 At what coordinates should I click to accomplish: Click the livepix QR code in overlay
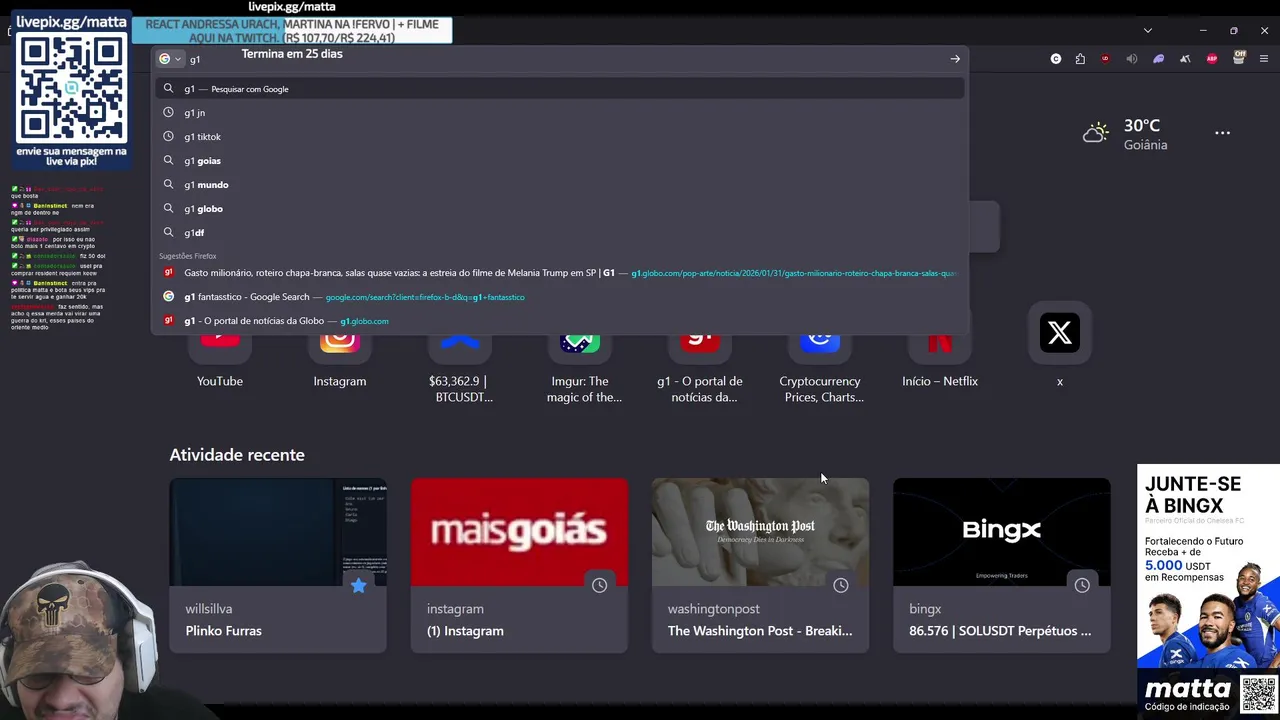click(x=71, y=88)
